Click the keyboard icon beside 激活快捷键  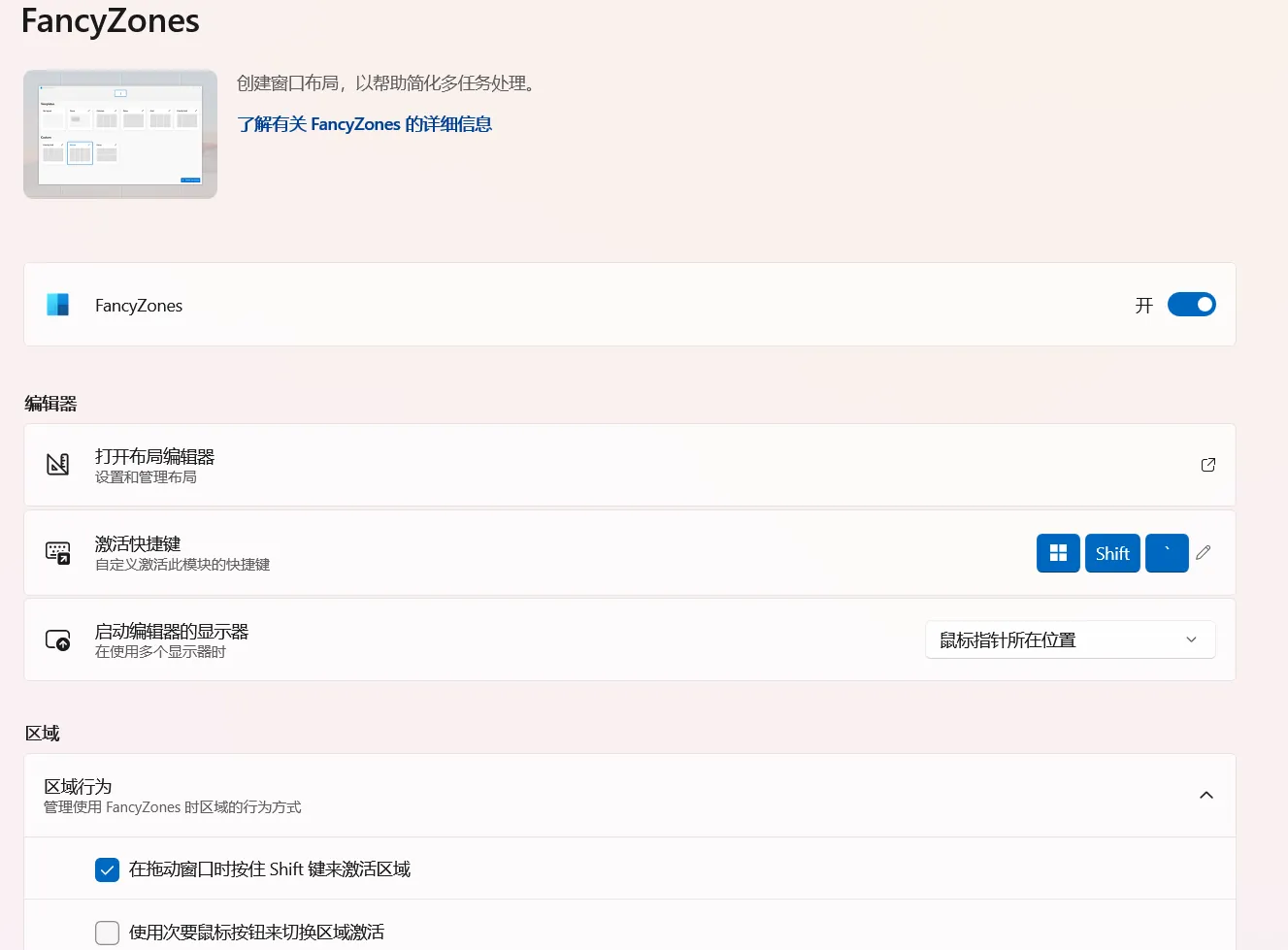point(57,552)
